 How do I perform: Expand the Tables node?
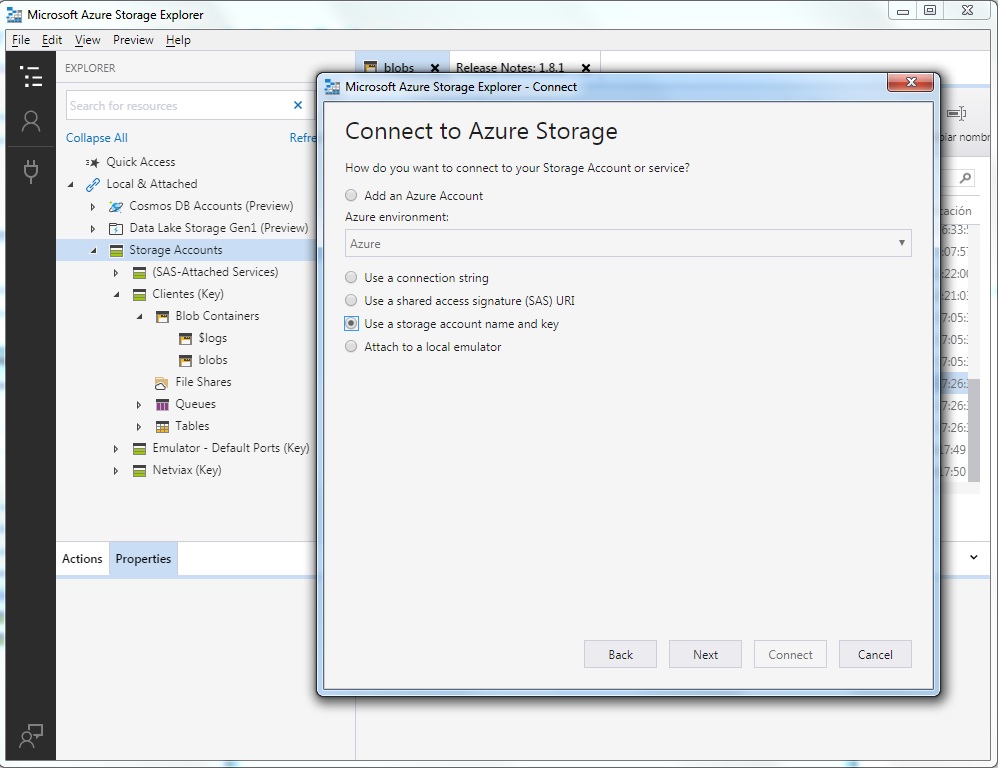pyautogui.click(x=139, y=427)
